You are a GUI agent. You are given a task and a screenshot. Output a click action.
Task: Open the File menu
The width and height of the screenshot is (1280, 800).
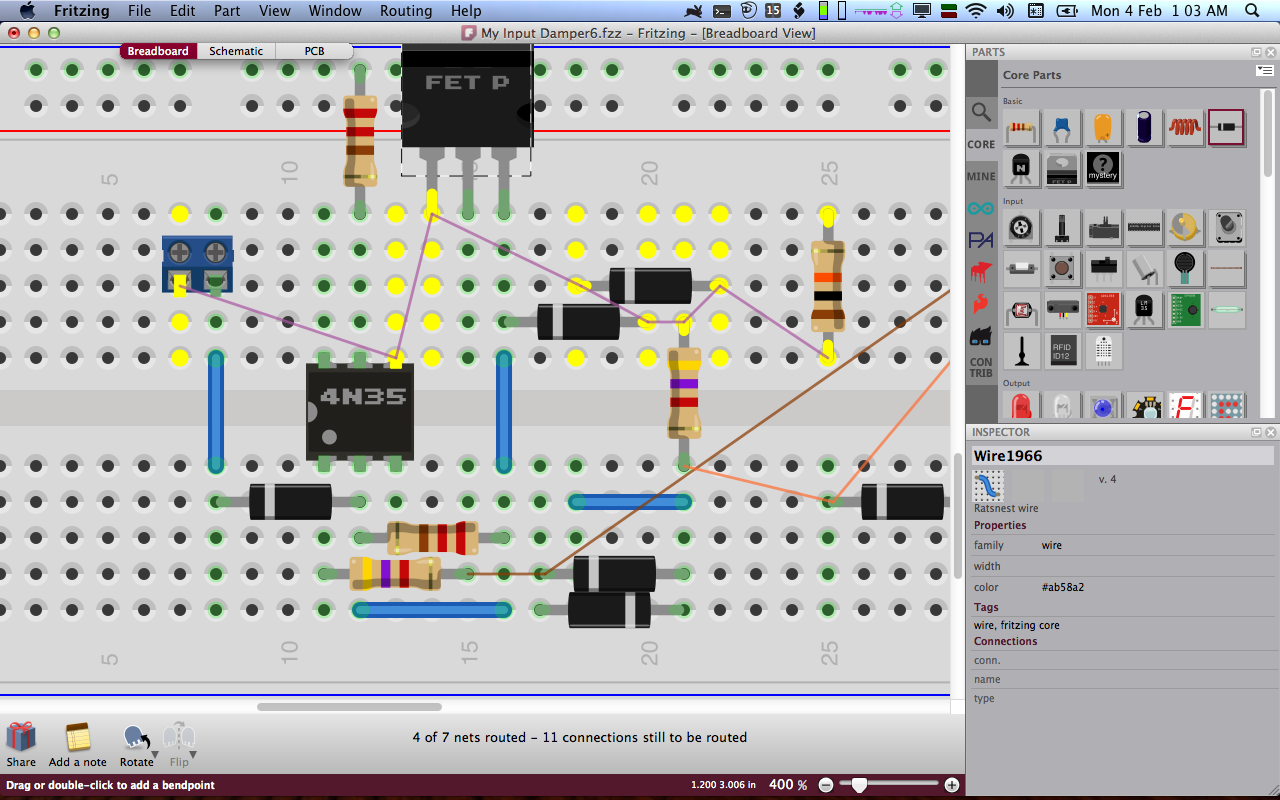coord(139,11)
